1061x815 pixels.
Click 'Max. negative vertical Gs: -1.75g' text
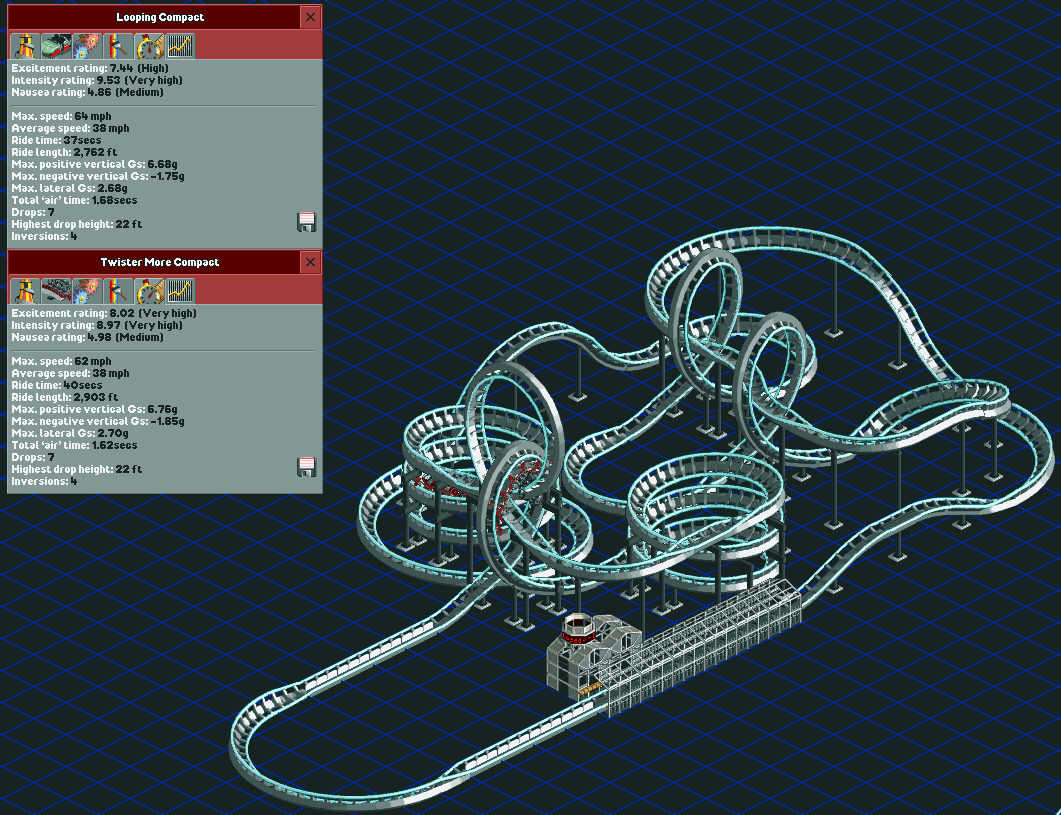[x=97, y=176]
